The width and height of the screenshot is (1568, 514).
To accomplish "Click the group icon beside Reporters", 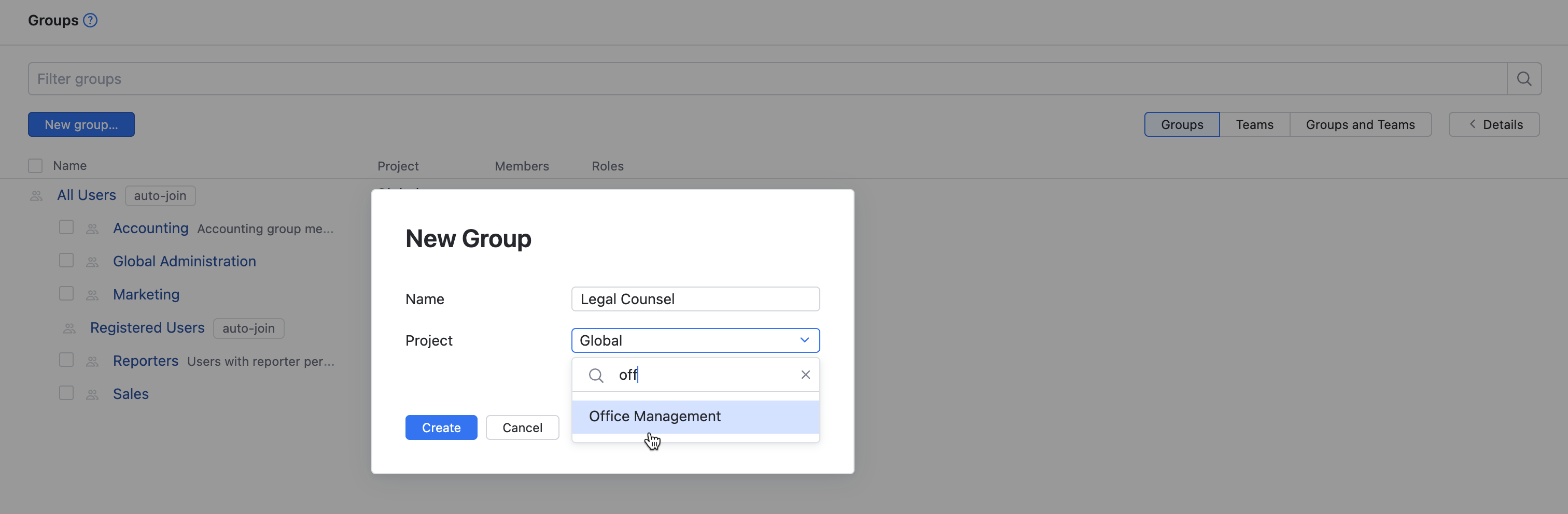I will point(92,362).
